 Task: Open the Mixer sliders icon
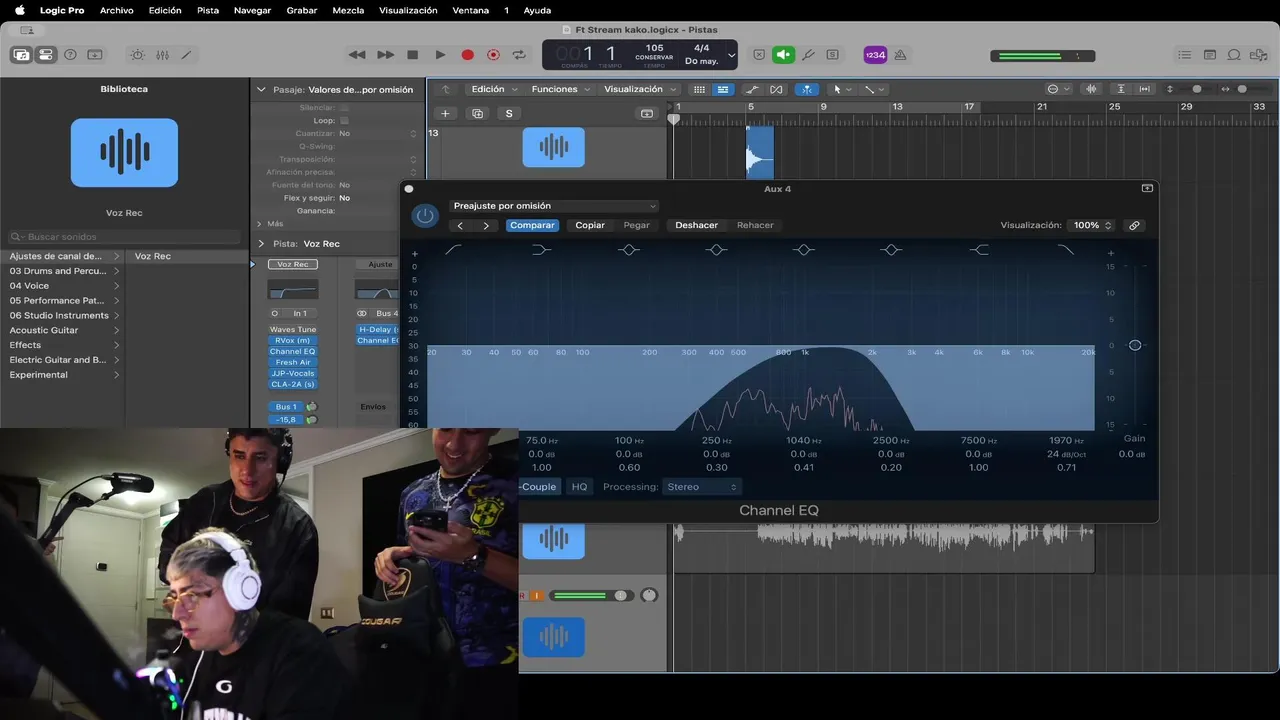coord(162,55)
